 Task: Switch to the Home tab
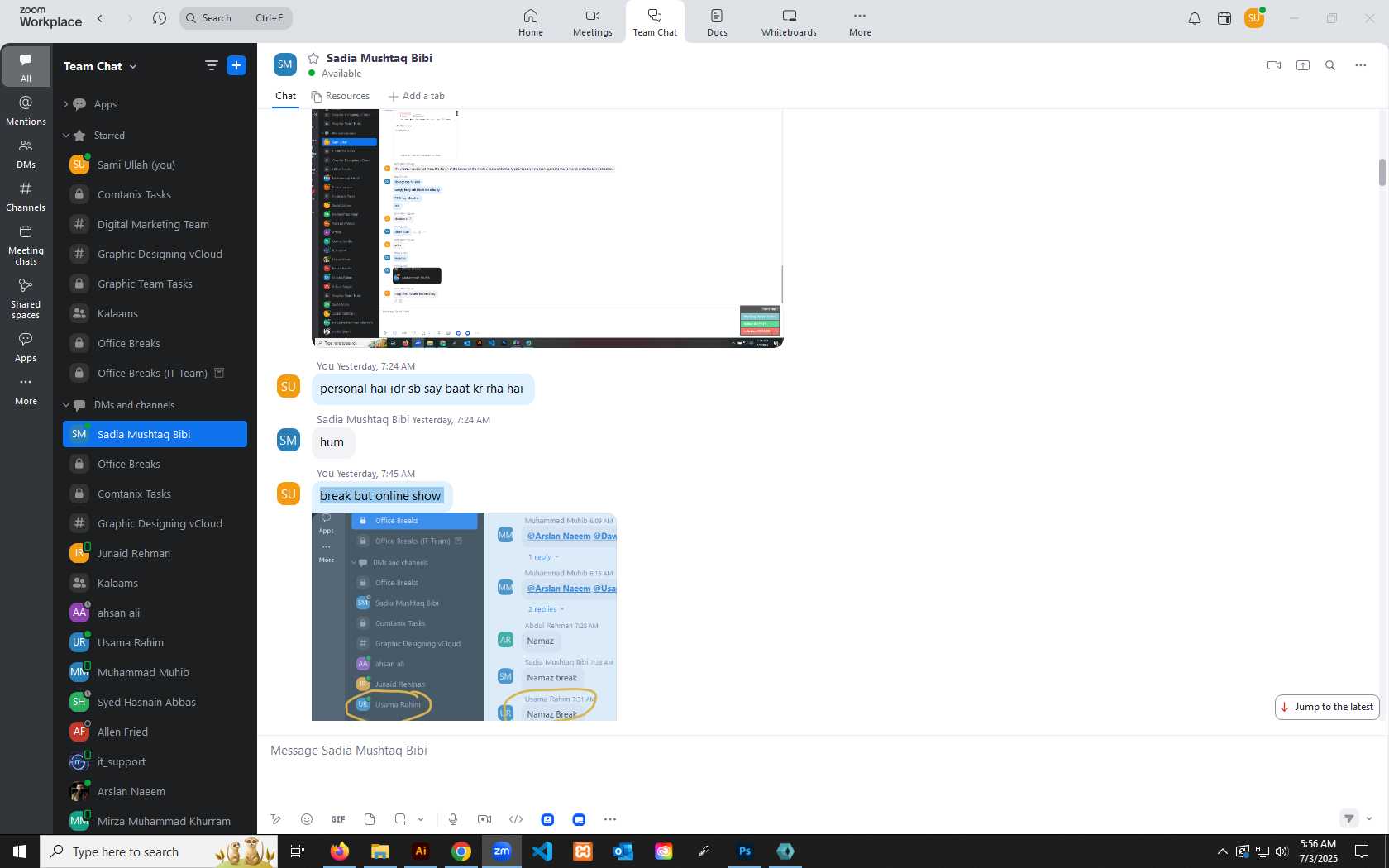(531, 22)
